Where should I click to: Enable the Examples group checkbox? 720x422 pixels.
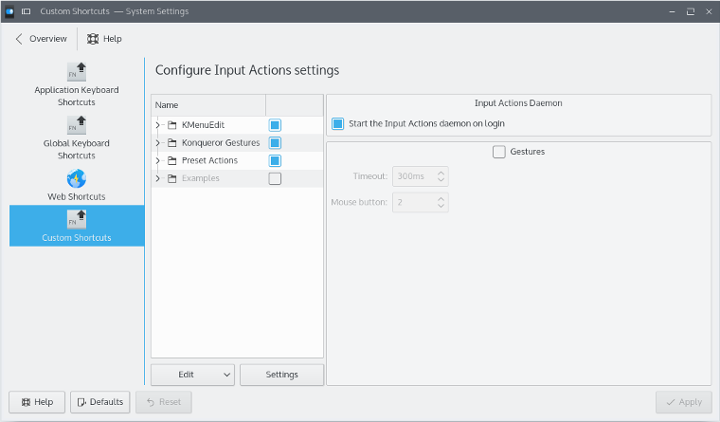tap(275, 179)
